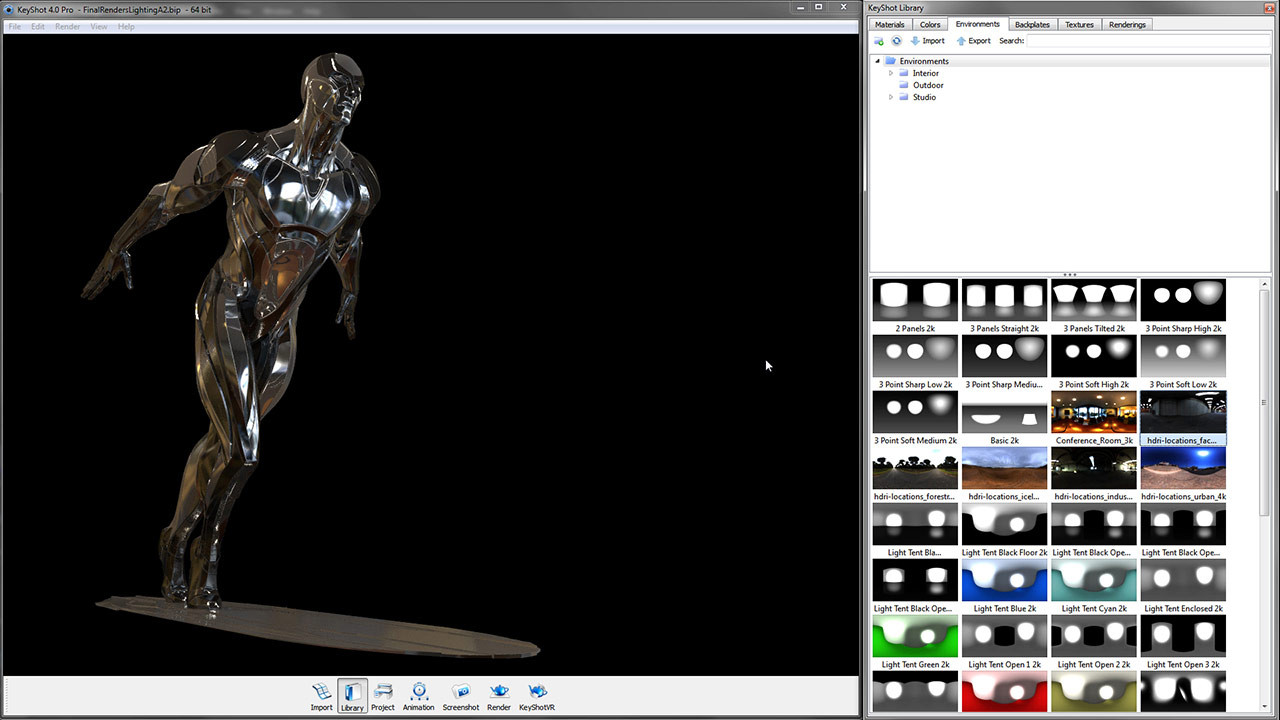Launch the KeyShotVR wizard
1280x720 pixels.
[536, 695]
